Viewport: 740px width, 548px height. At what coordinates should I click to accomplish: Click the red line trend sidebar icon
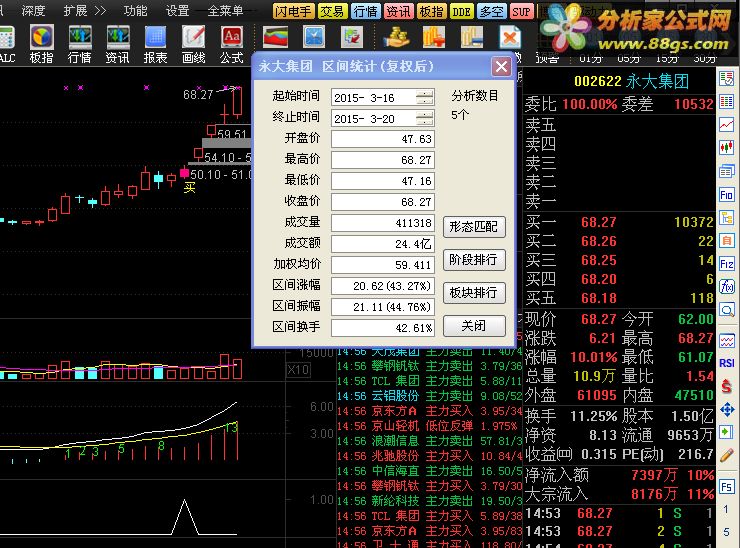coord(727,125)
